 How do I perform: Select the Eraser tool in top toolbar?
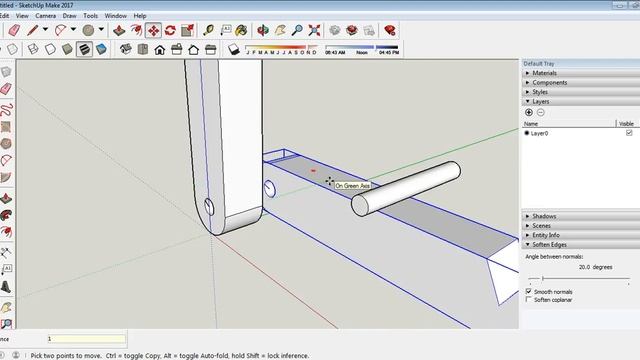14,30
